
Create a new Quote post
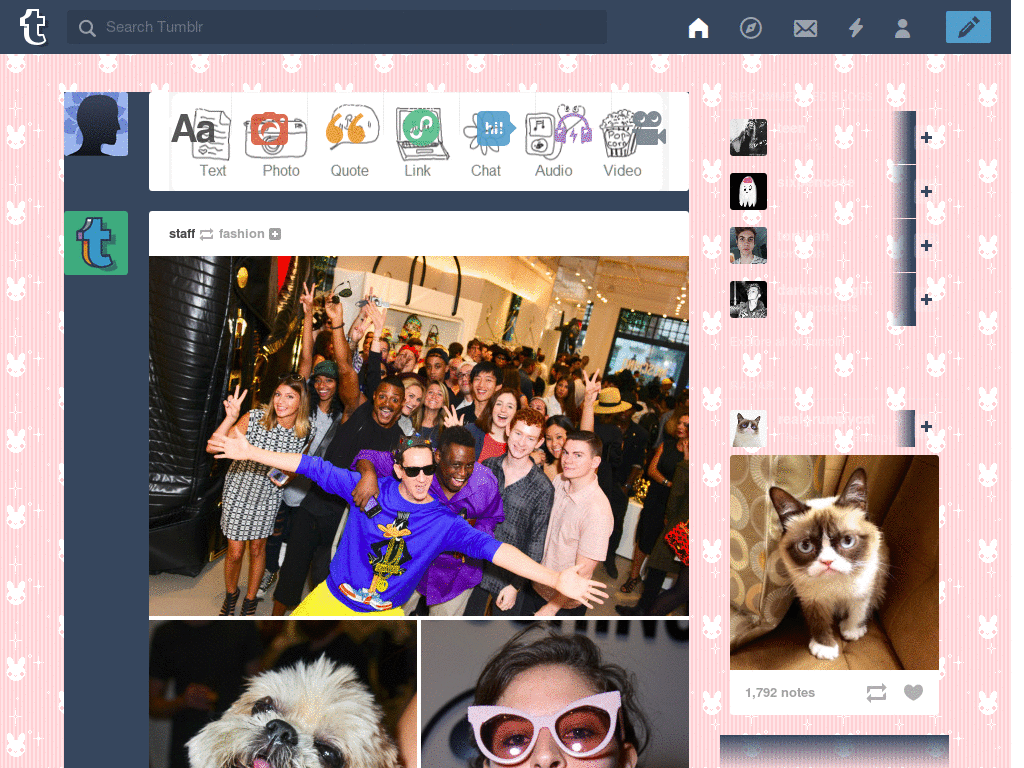pos(351,142)
